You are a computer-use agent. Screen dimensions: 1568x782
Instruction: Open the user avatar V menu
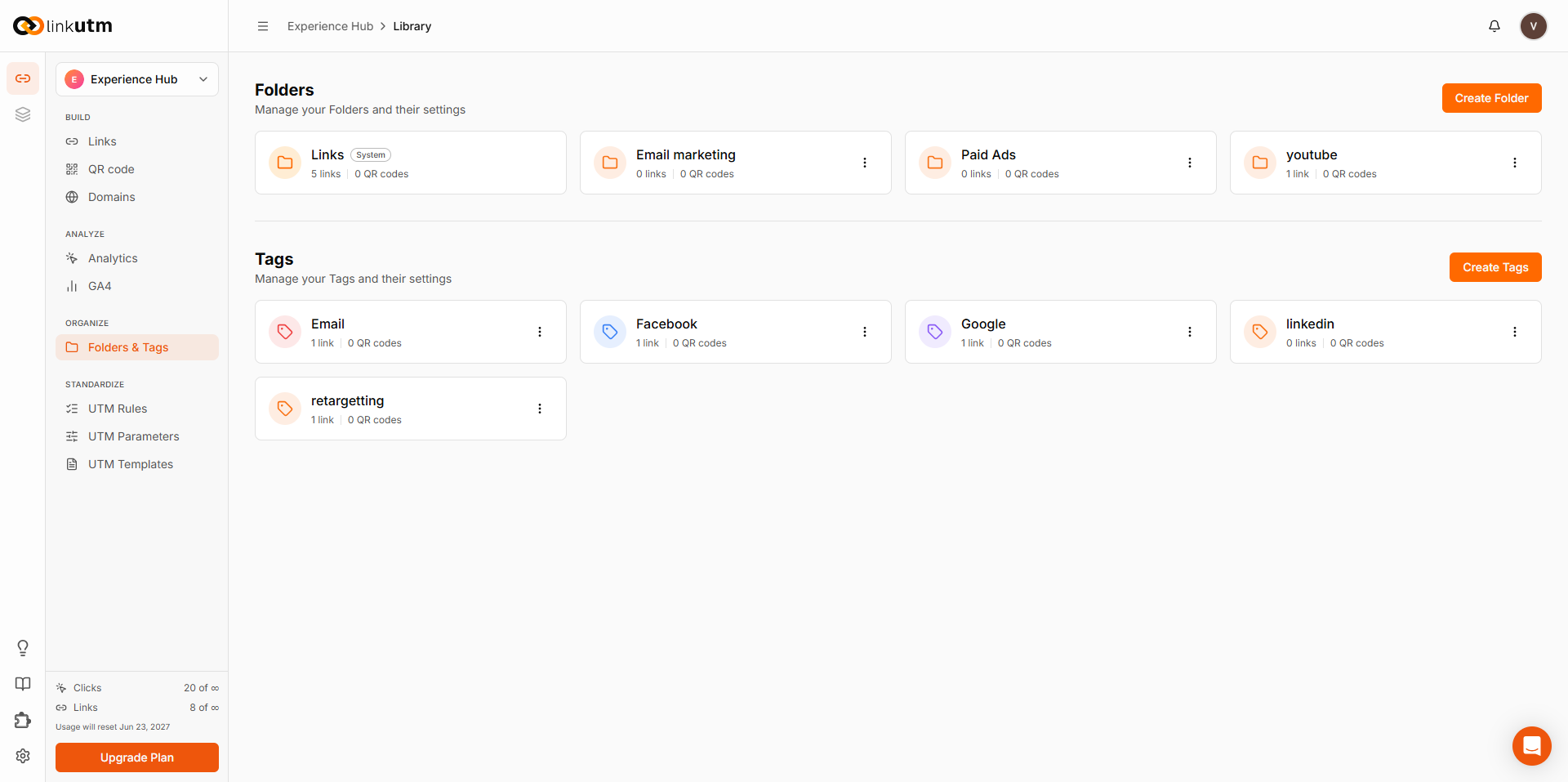point(1534,26)
